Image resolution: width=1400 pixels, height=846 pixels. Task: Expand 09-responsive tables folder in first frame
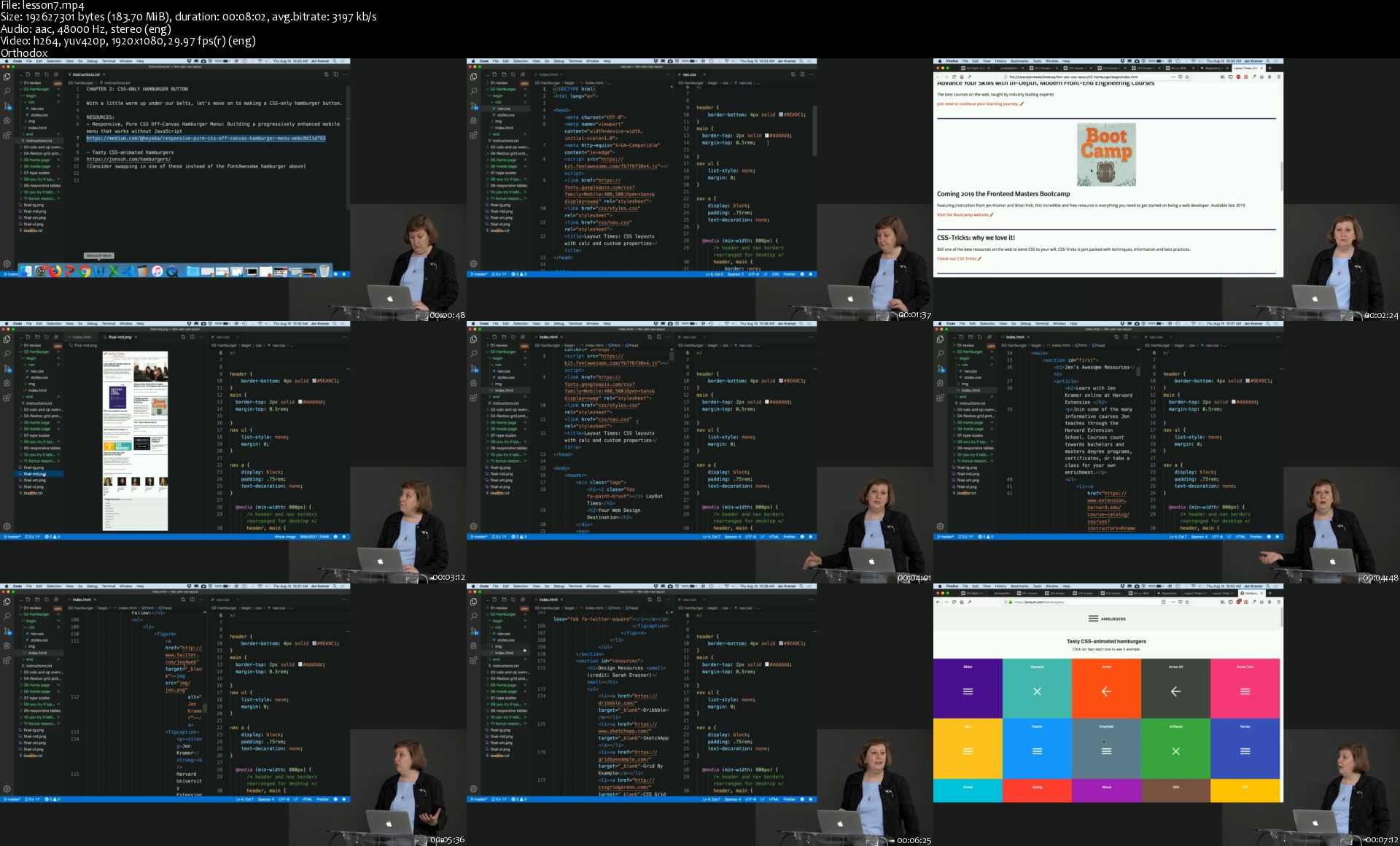pos(40,185)
